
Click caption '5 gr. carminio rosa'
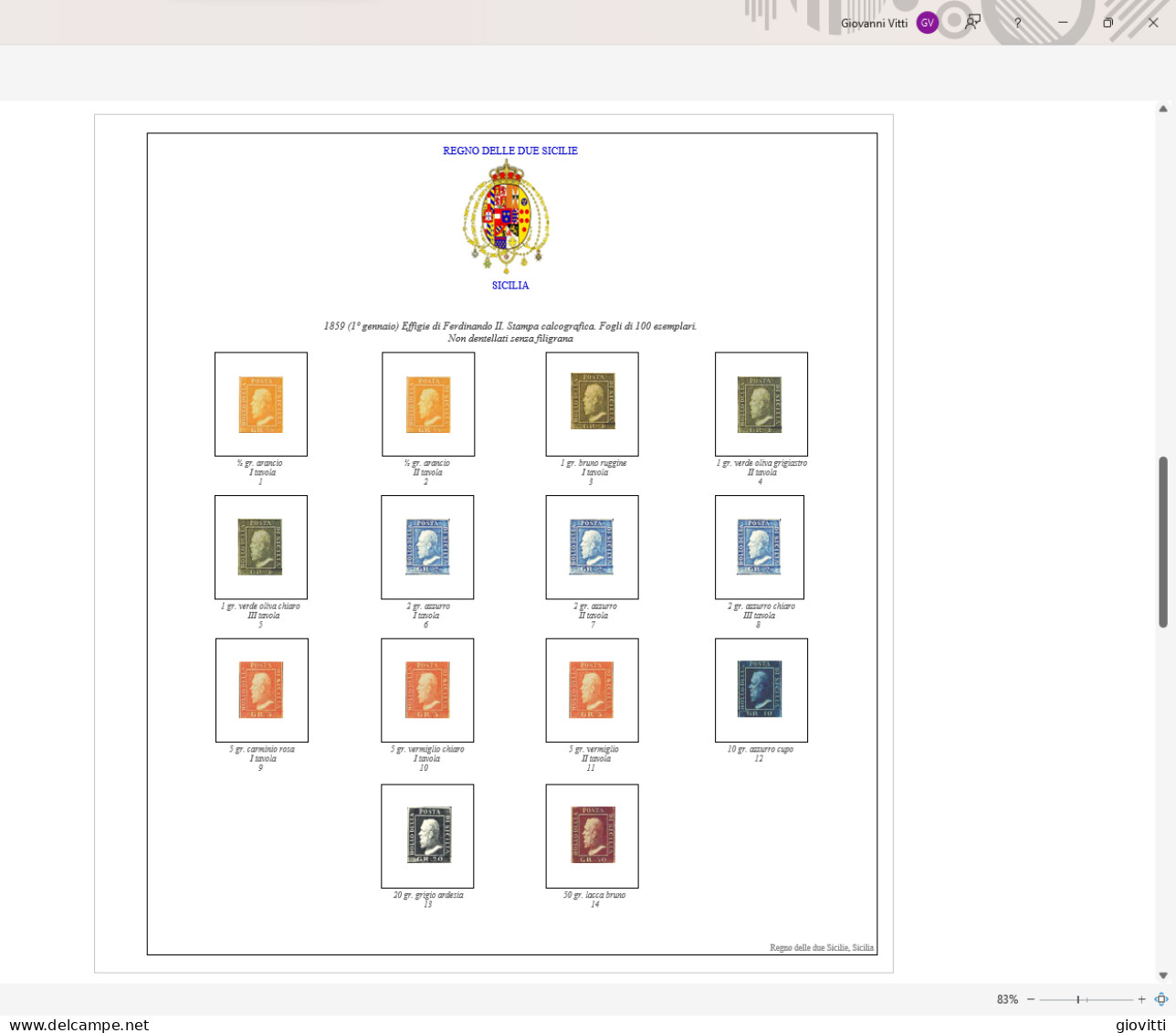[x=262, y=749]
